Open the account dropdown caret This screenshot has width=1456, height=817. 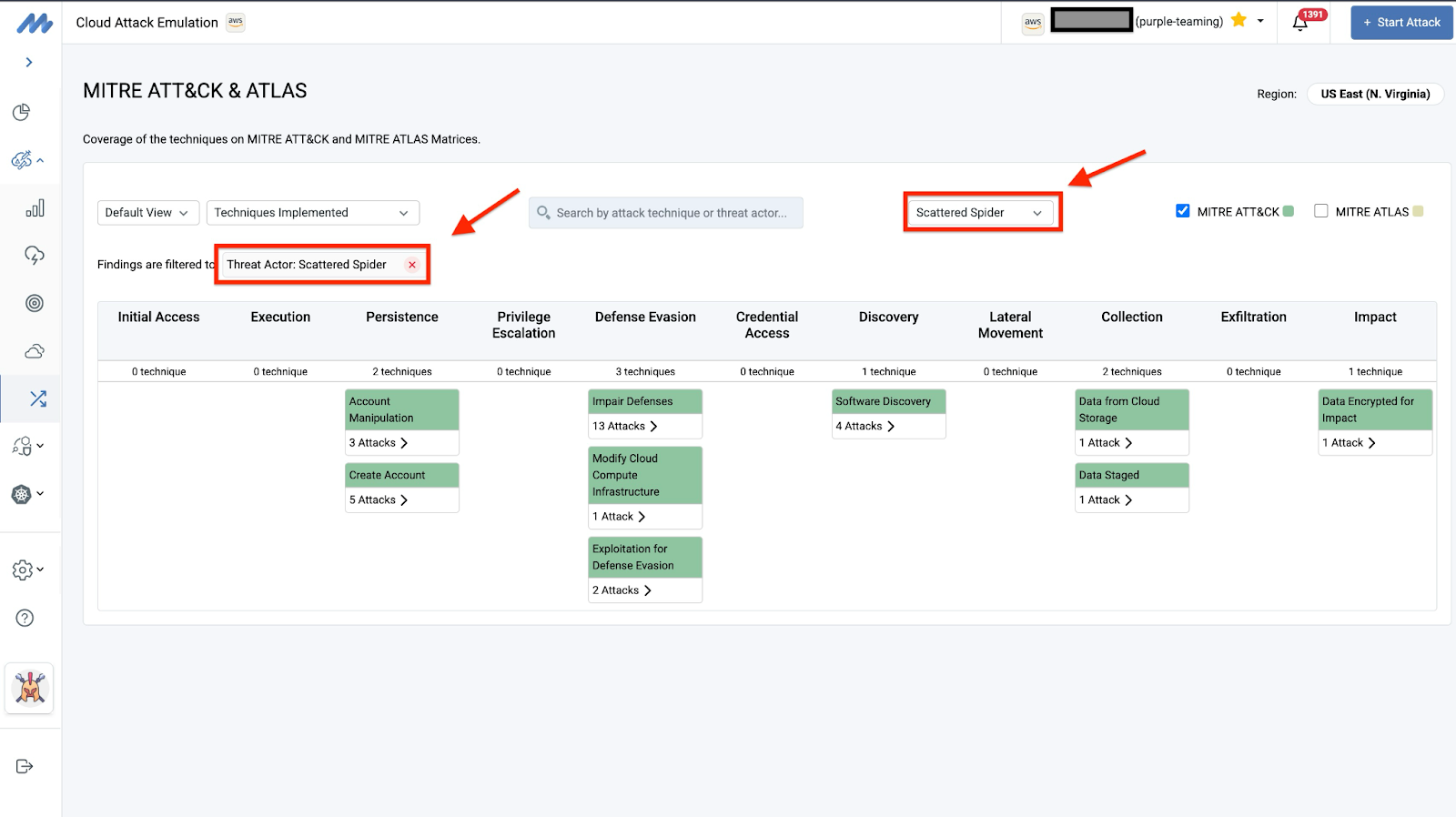(1260, 21)
